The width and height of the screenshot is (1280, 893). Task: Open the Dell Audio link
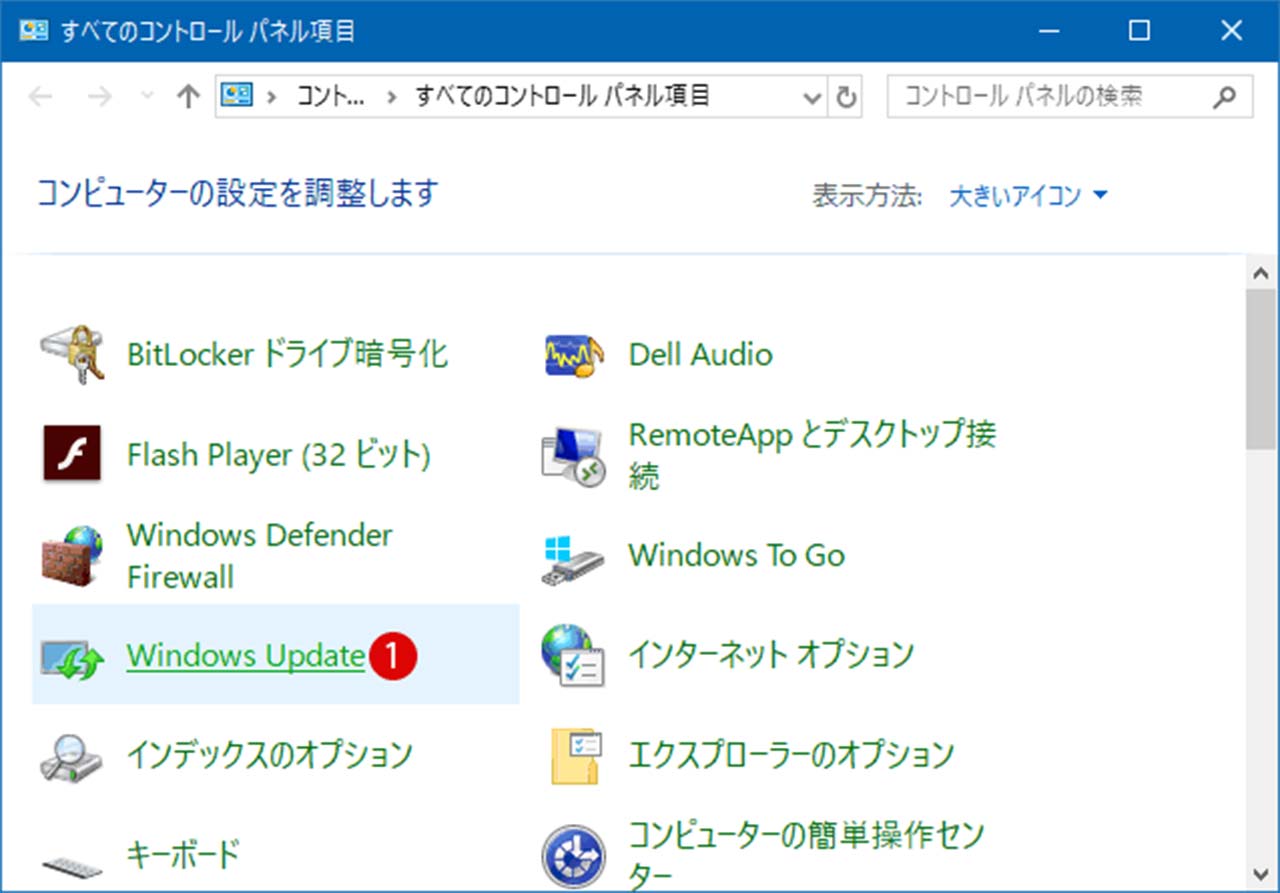point(700,355)
